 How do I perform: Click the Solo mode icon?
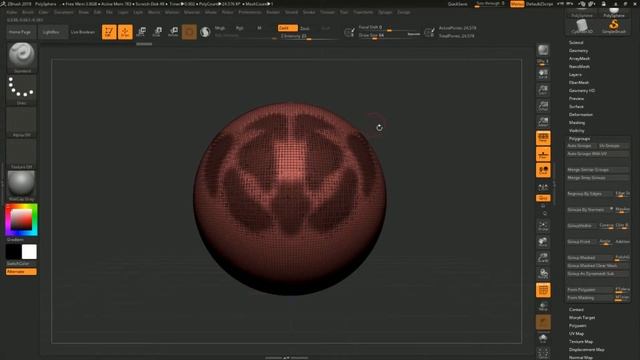coord(543,338)
